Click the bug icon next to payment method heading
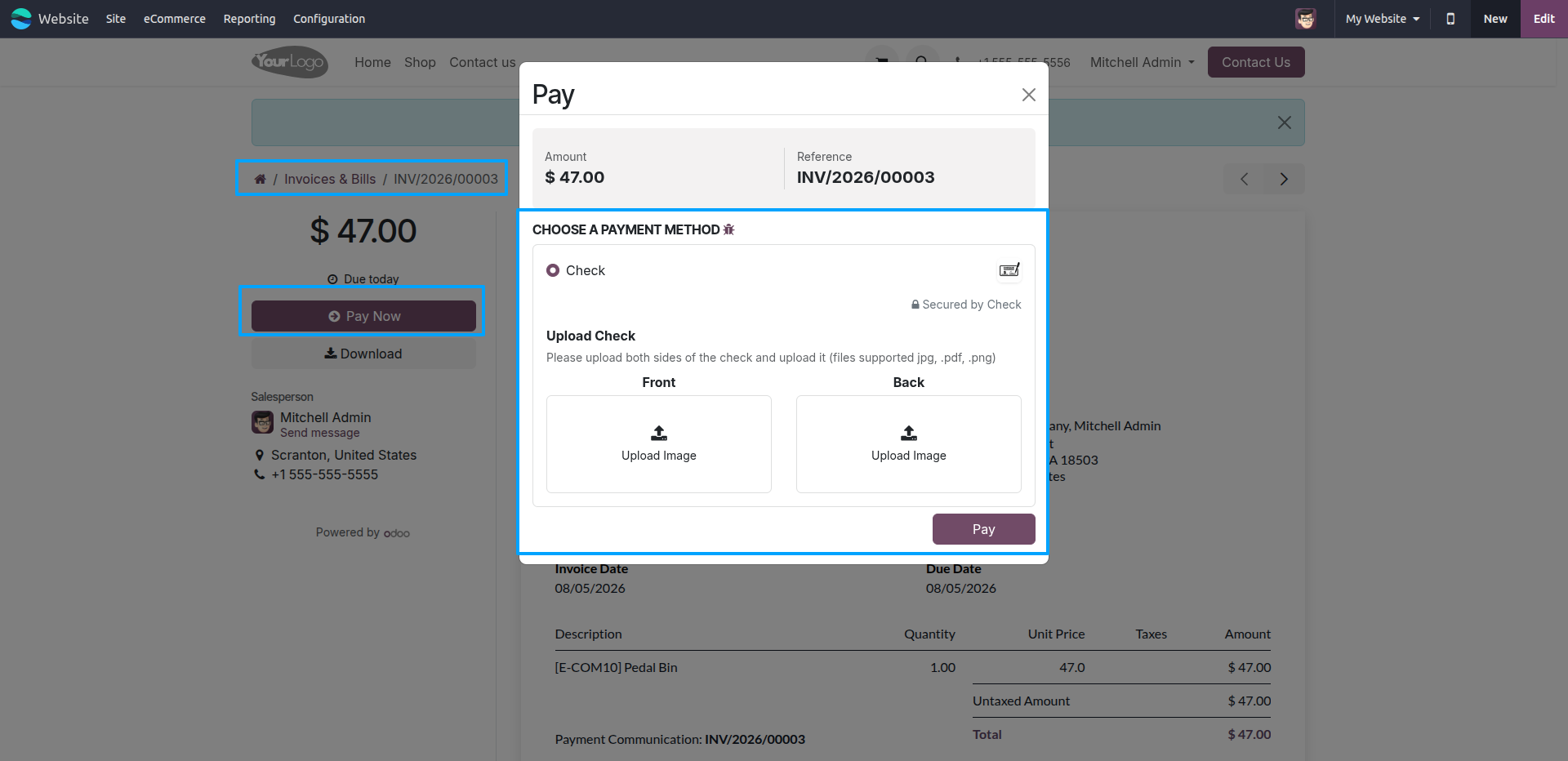1568x761 pixels. pyautogui.click(x=728, y=229)
